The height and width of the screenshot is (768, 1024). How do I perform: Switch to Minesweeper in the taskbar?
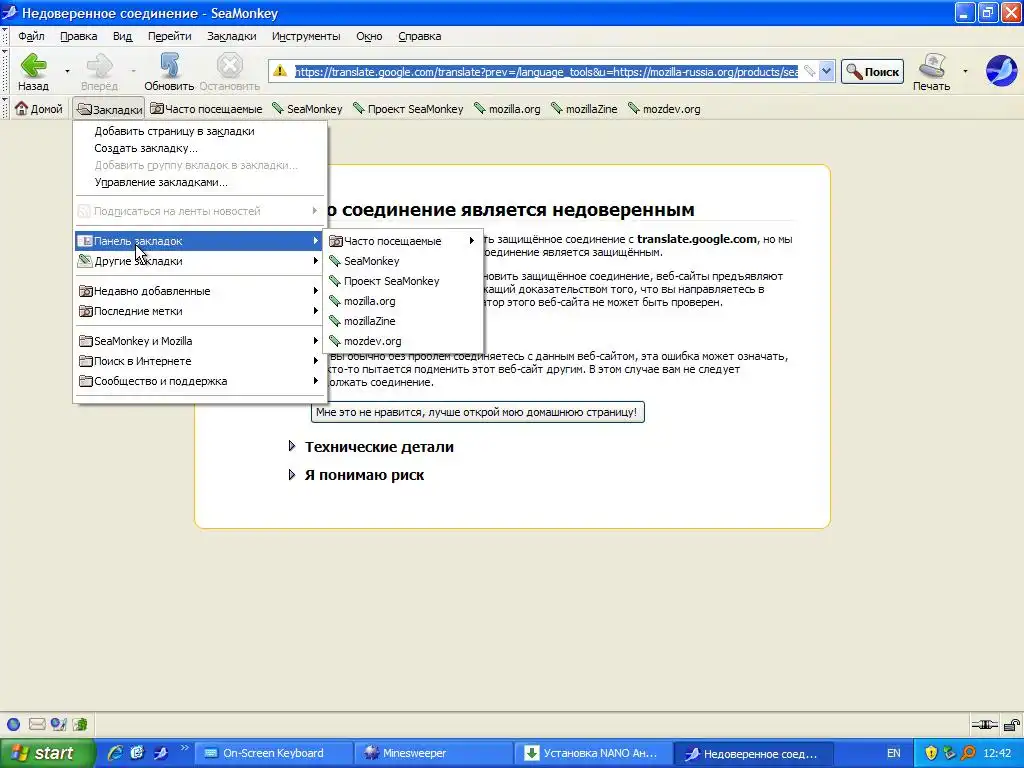point(434,753)
